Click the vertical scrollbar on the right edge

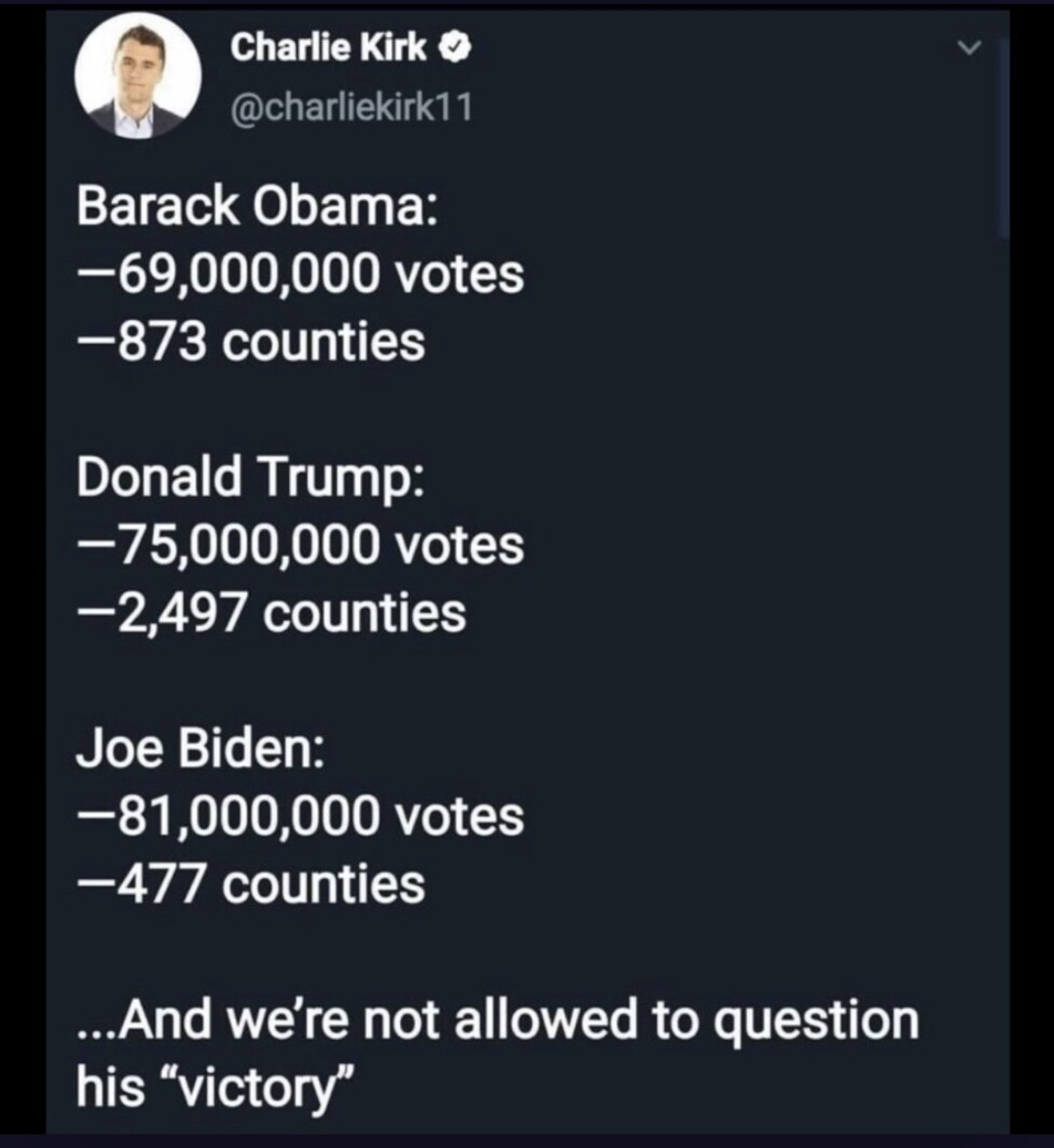pos(1002,137)
